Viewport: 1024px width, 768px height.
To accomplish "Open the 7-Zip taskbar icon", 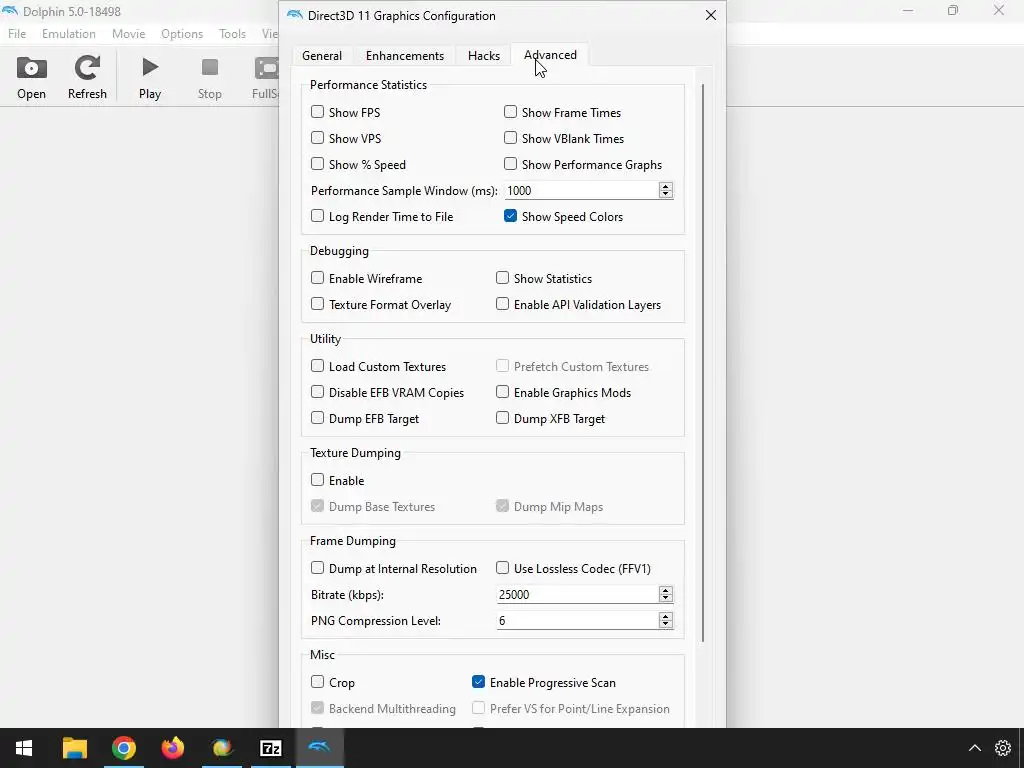I will coord(270,748).
